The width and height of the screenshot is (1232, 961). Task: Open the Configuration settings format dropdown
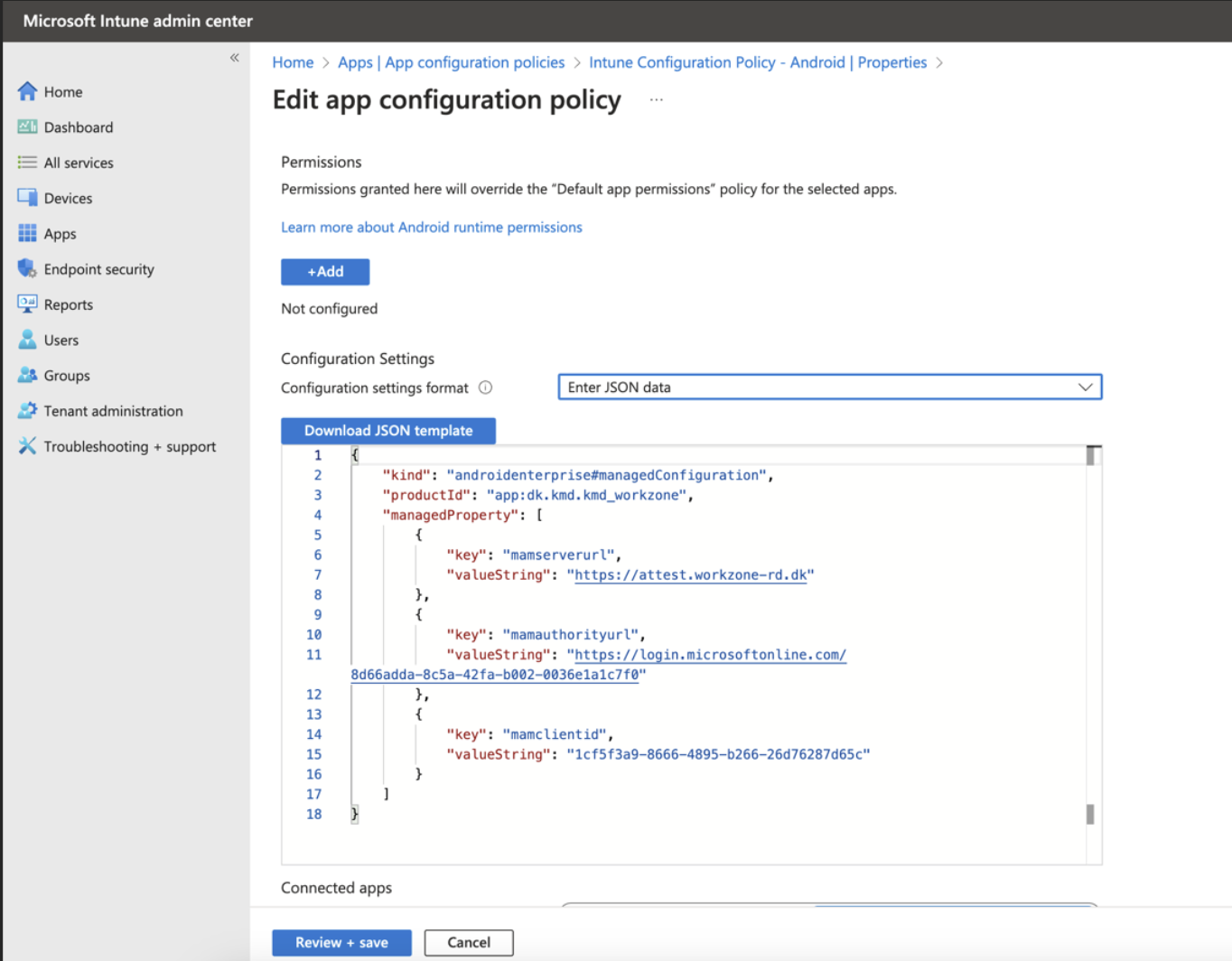pyautogui.click(x=829, y=387)
